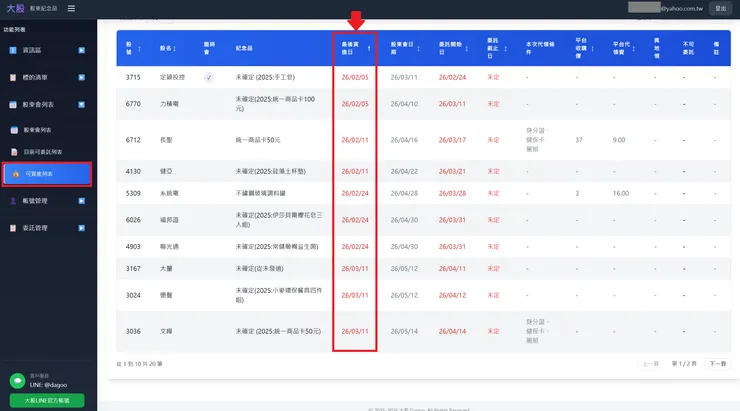Open the 委託管理 sidebar menu
Viewport: 740px width, 411px height.
pos(47,228)
